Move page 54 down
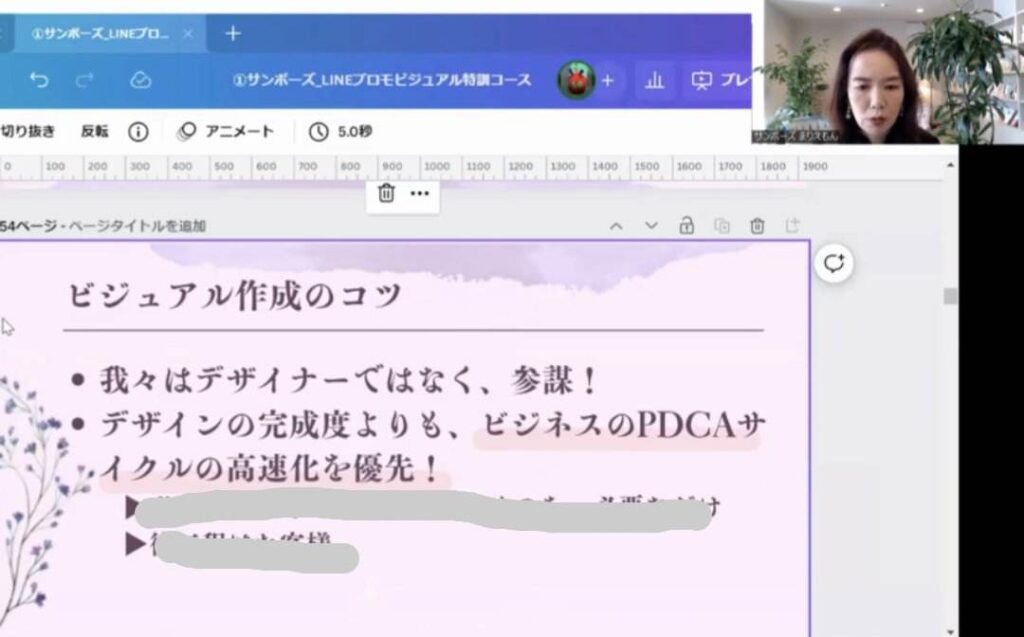The height and width of the screenshot is (637, 1024). point(651,225)
